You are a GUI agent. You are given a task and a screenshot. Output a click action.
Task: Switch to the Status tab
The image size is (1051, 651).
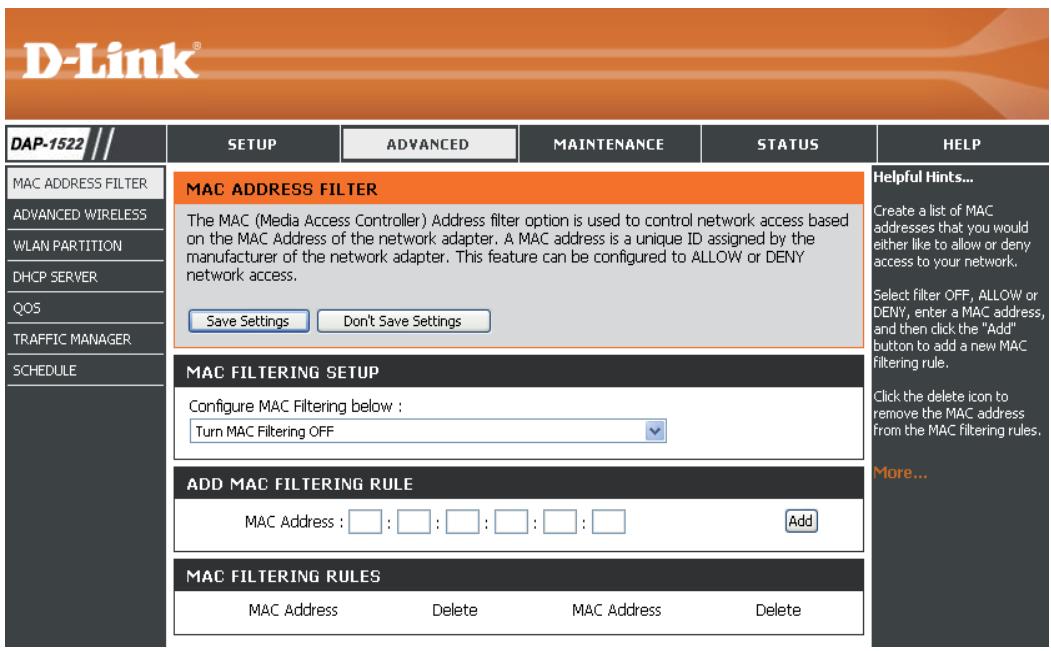788,144
